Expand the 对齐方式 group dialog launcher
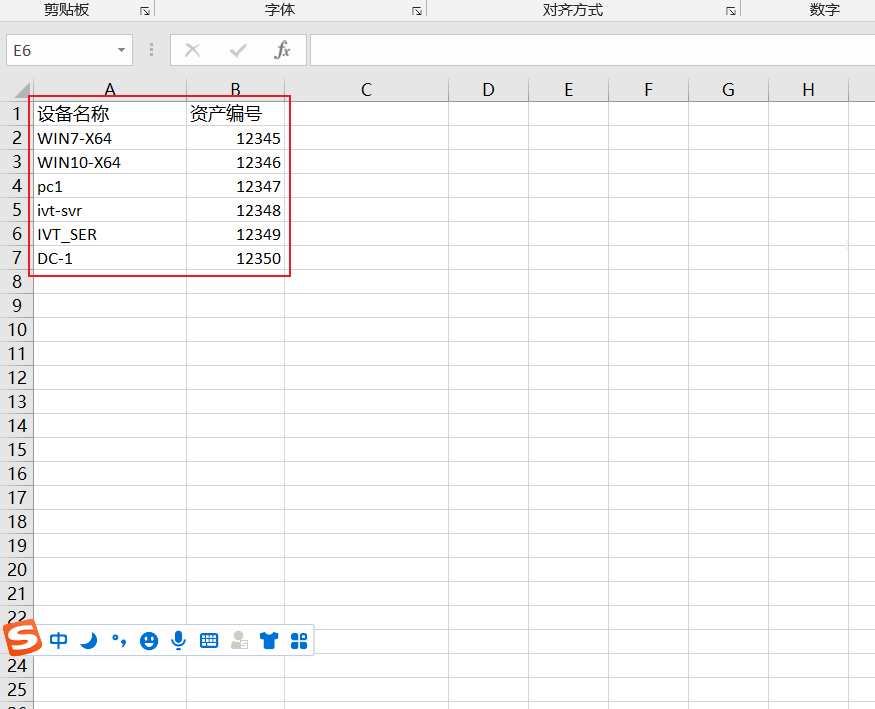Screen dimensions: 875x709 click(x=731, y=11)
